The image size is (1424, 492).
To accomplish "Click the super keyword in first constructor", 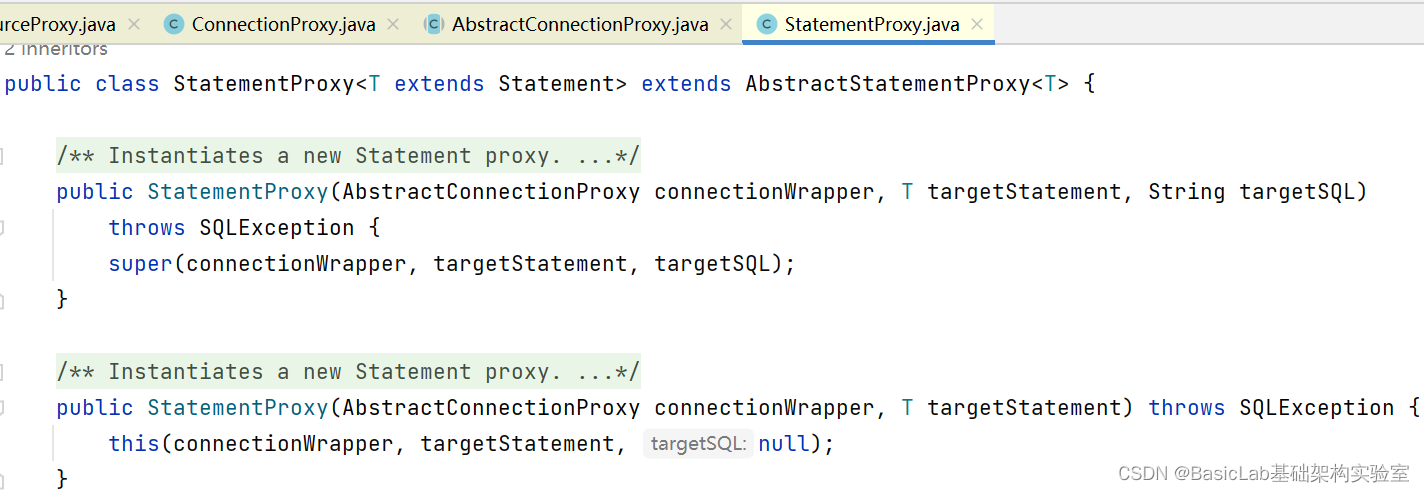I will pos(141,264).
